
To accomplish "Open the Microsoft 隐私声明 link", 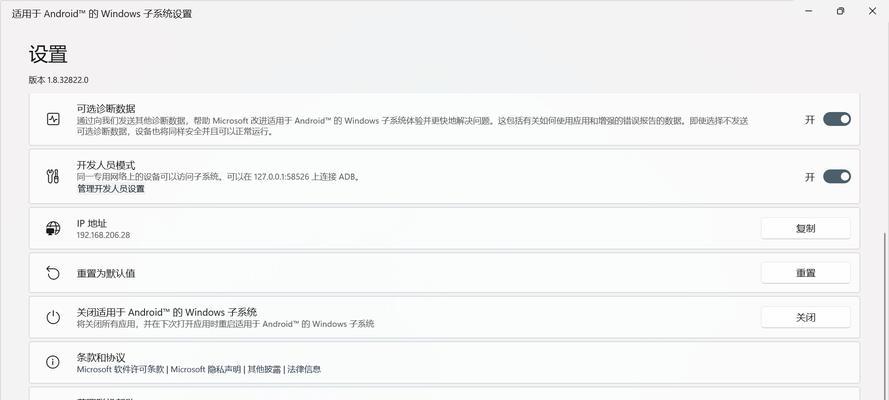I will 206,369.
